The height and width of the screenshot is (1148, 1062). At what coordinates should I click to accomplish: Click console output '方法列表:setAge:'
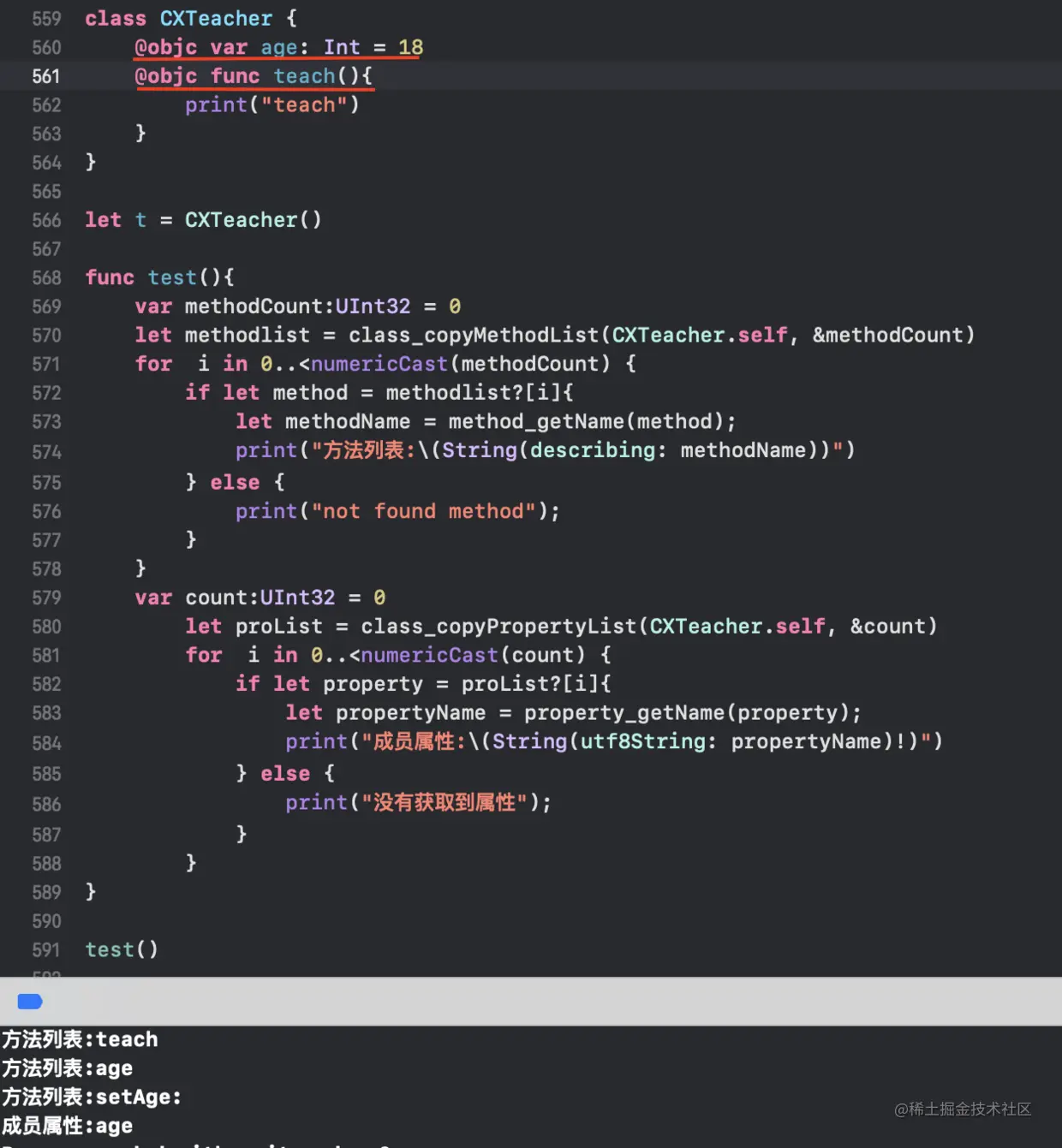point(92,1097)
